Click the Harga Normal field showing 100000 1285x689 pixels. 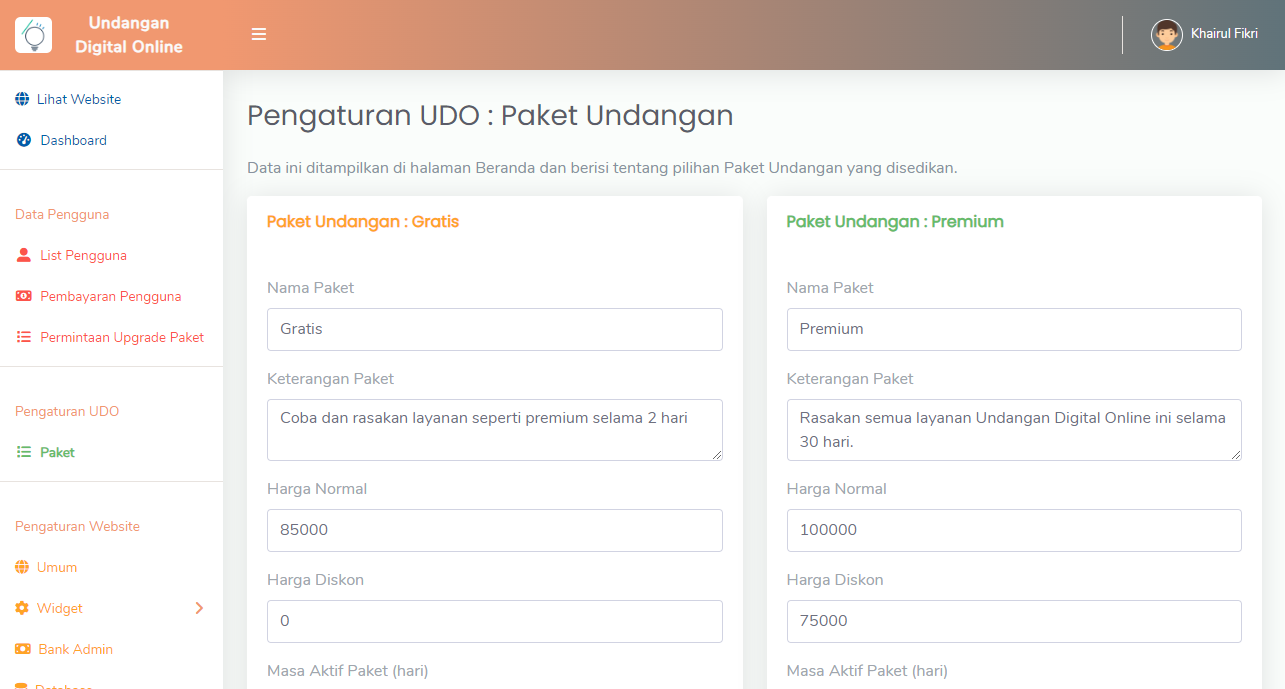[x=1014, y=530]
